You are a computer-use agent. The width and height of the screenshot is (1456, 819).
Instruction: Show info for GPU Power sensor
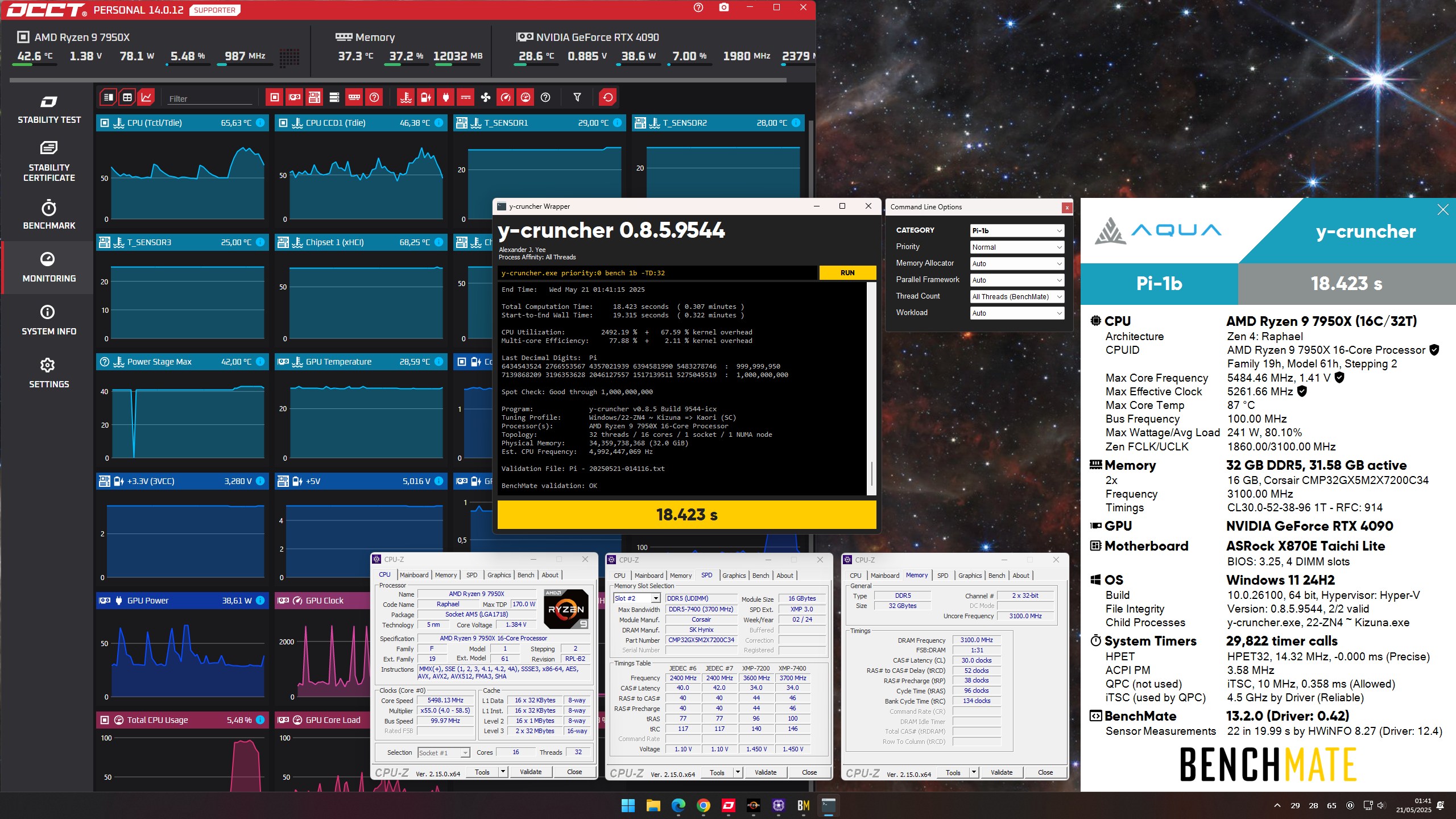tap(260, 601)
